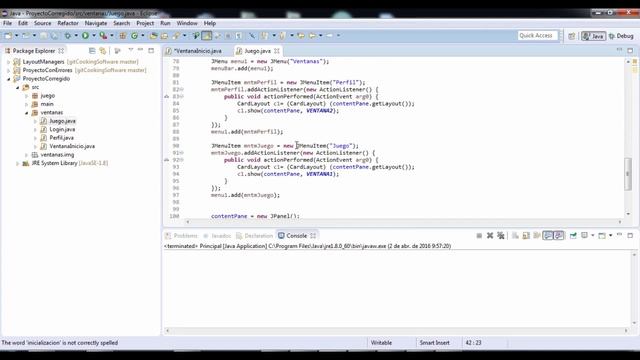The width and height of the screenshot is (640, 360).
Task: Click the New file toolbar icon
Action: coord(8,36)
